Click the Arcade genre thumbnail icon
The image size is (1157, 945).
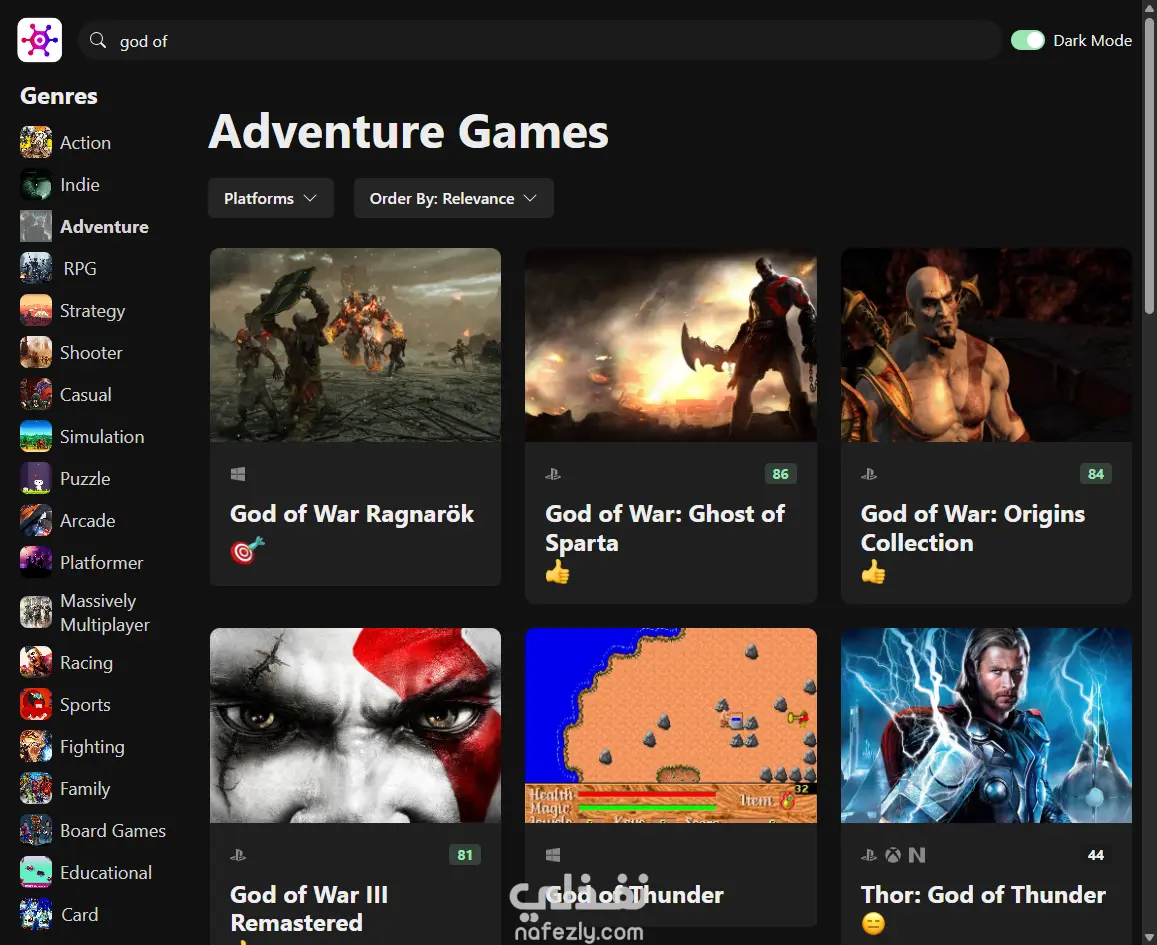coord(35,521)
